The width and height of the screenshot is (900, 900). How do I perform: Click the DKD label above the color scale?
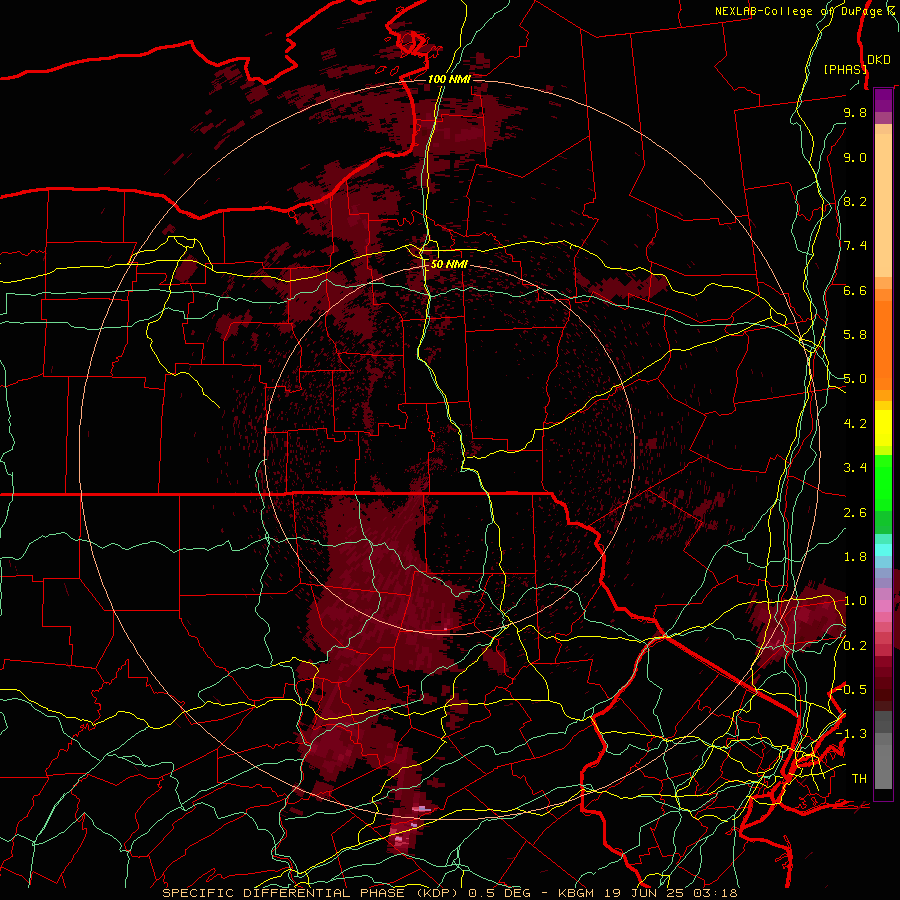(x=878, y=60)
